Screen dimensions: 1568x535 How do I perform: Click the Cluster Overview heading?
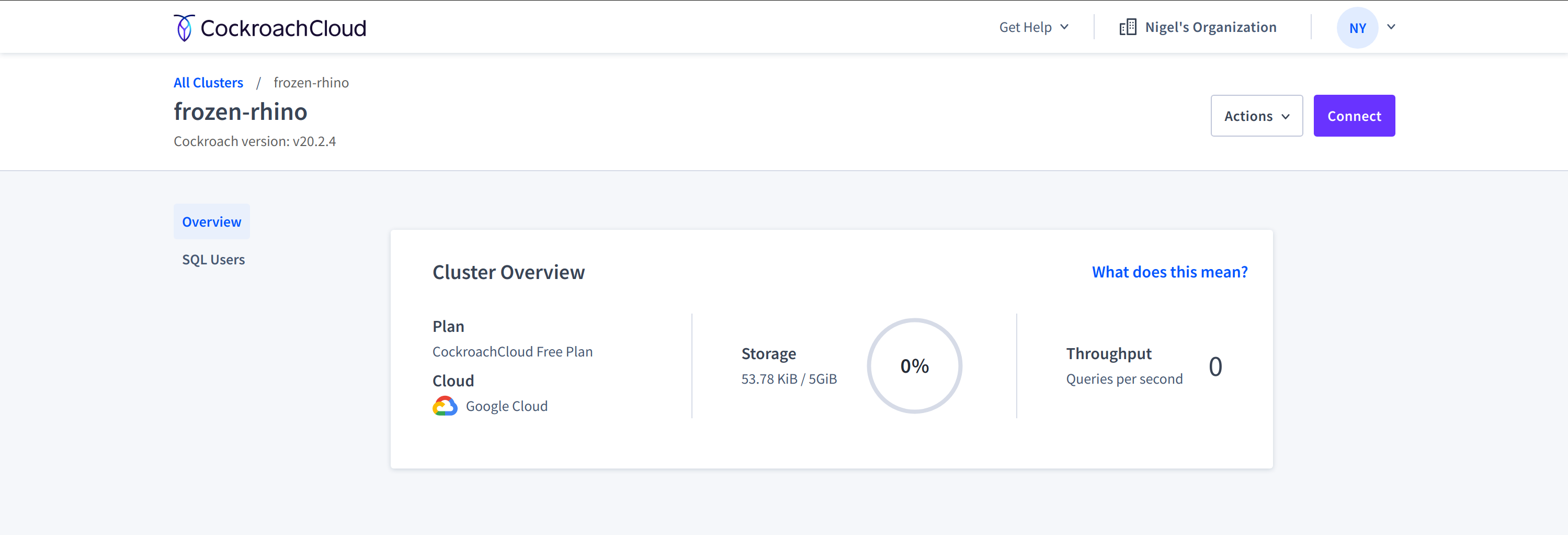pyautogui.click(x=508, y=272)
